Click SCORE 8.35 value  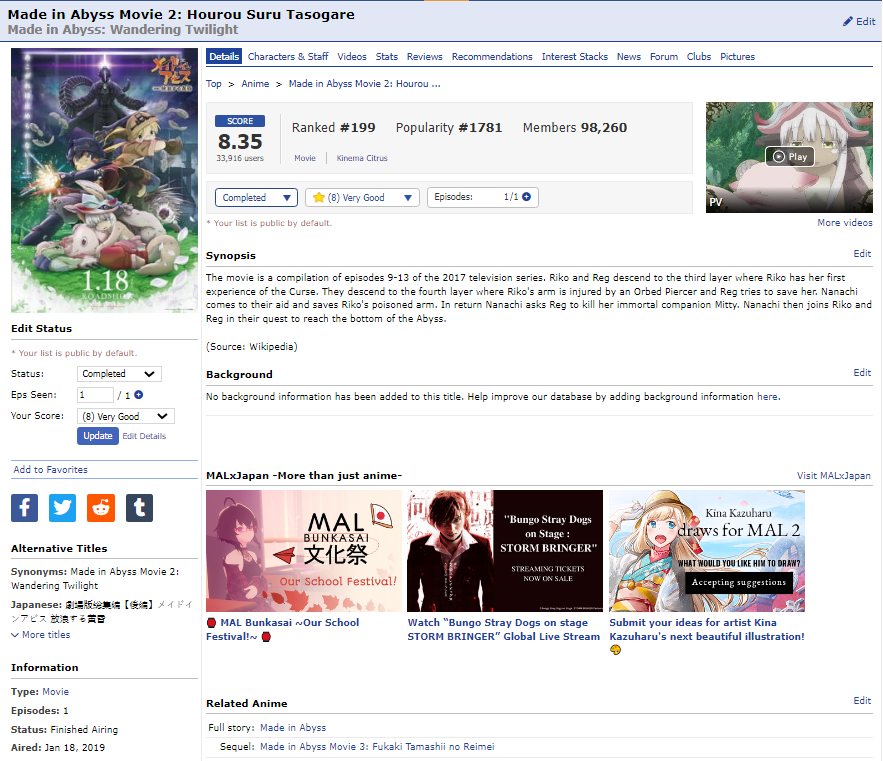(x=240, y=141)
